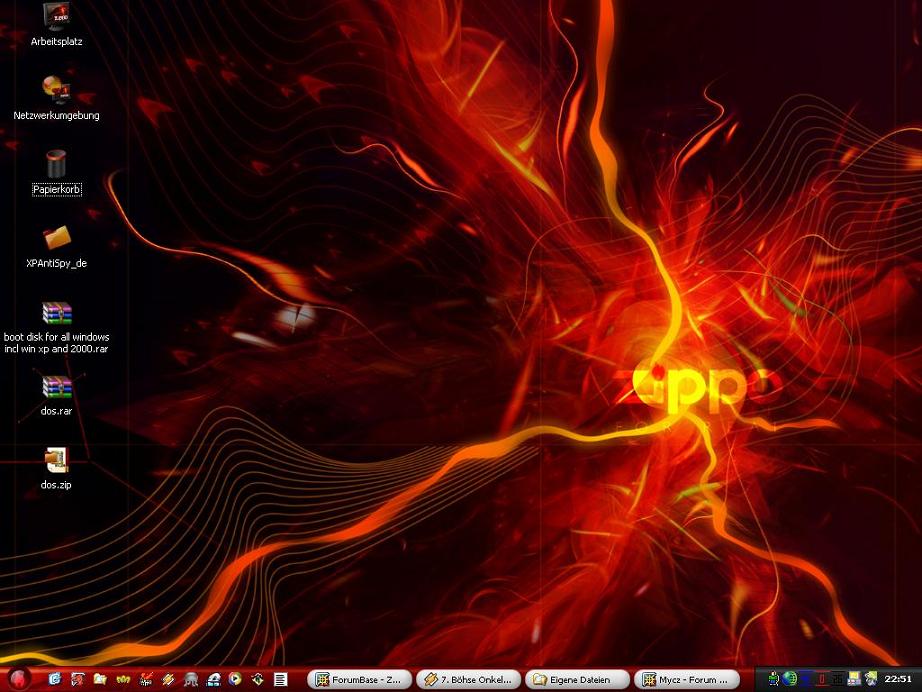
Task: Launch the yellow quick launch icon
Action: click(x=123, y=680)
